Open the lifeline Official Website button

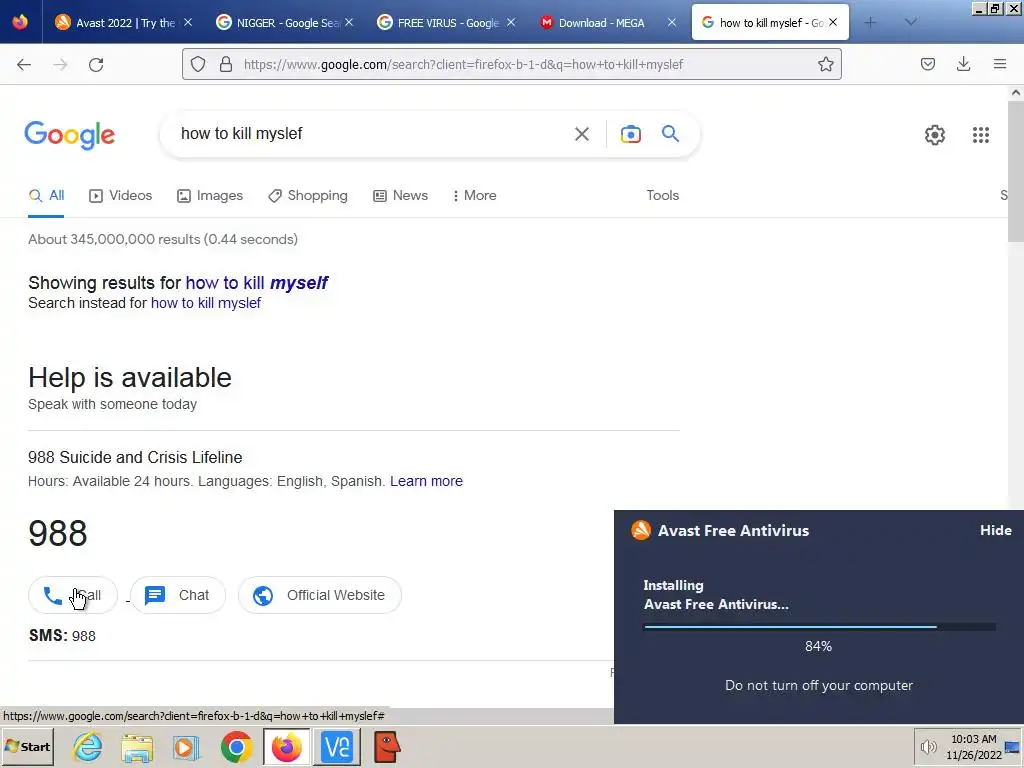point(319,595)
